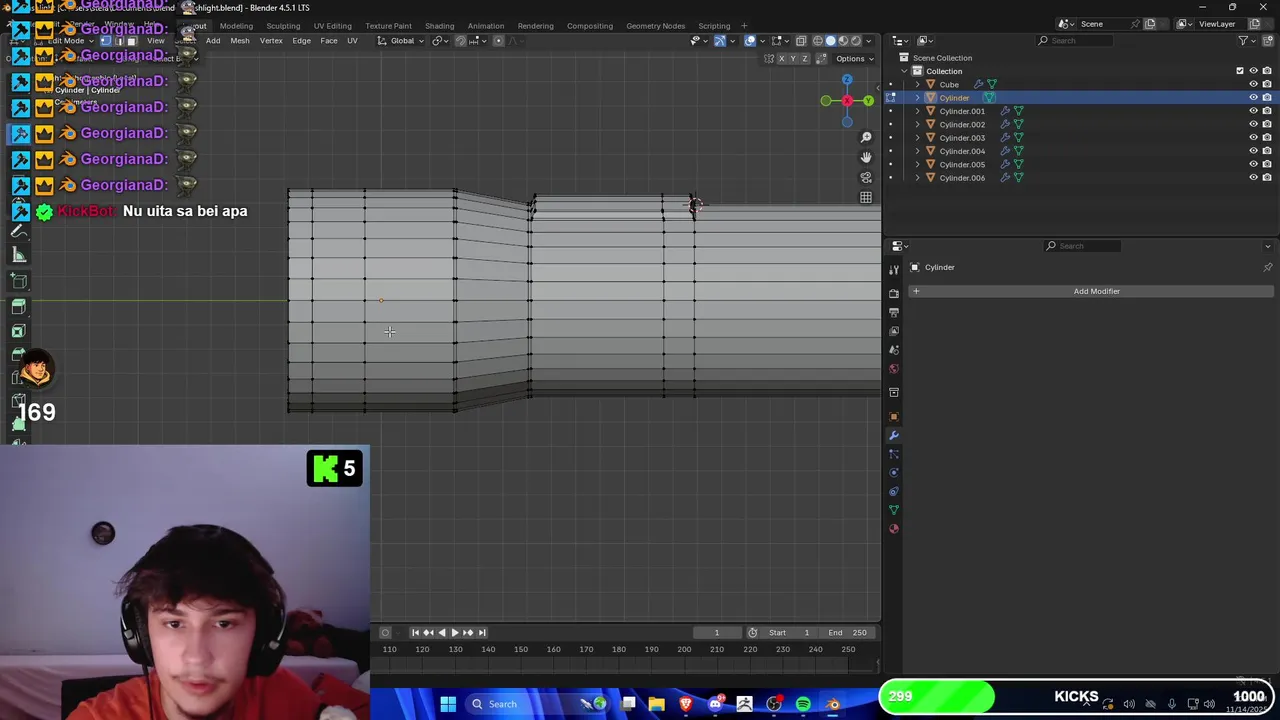Open Geometry Nodes workspace tab
The height and width of the screenshot is (720, 1280).
[655, 25]
